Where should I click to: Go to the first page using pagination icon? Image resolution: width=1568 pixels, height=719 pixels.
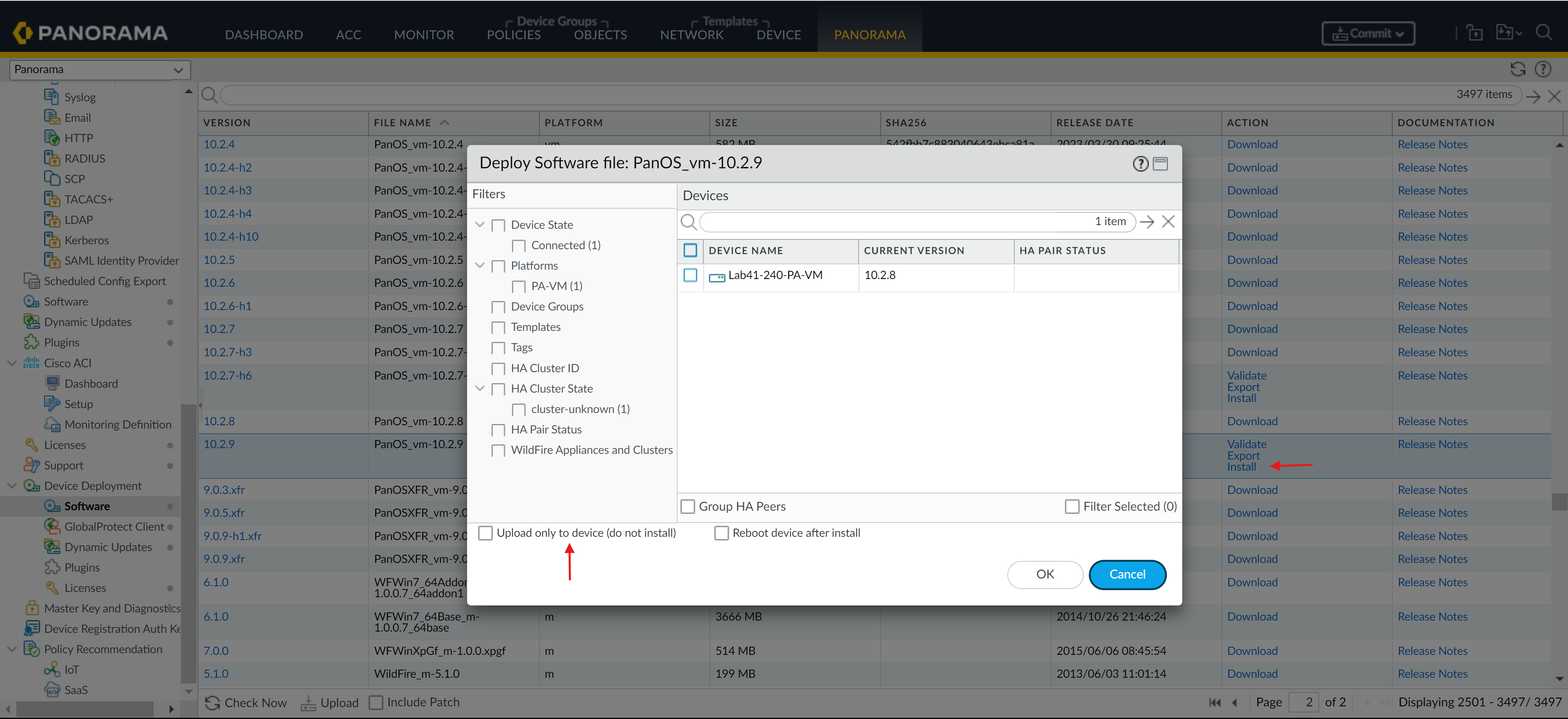pyautogui.click(x=1215, y=703)
